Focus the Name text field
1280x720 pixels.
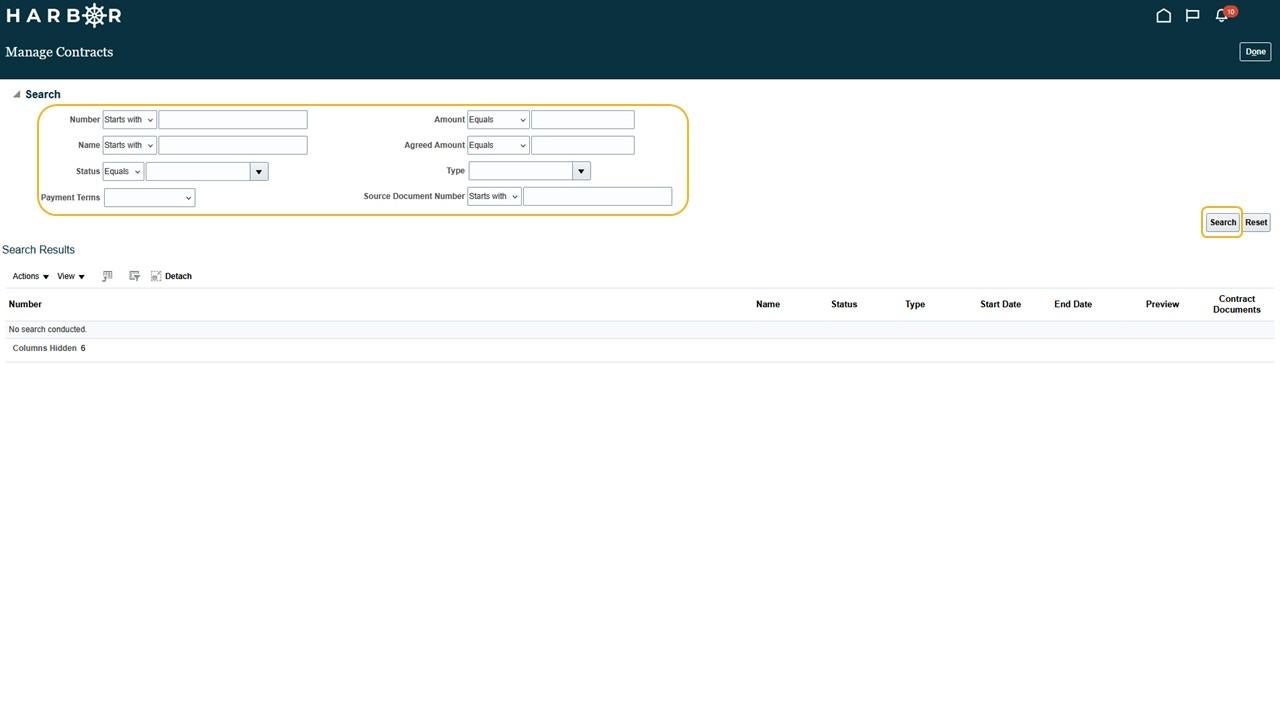(233, 145)
